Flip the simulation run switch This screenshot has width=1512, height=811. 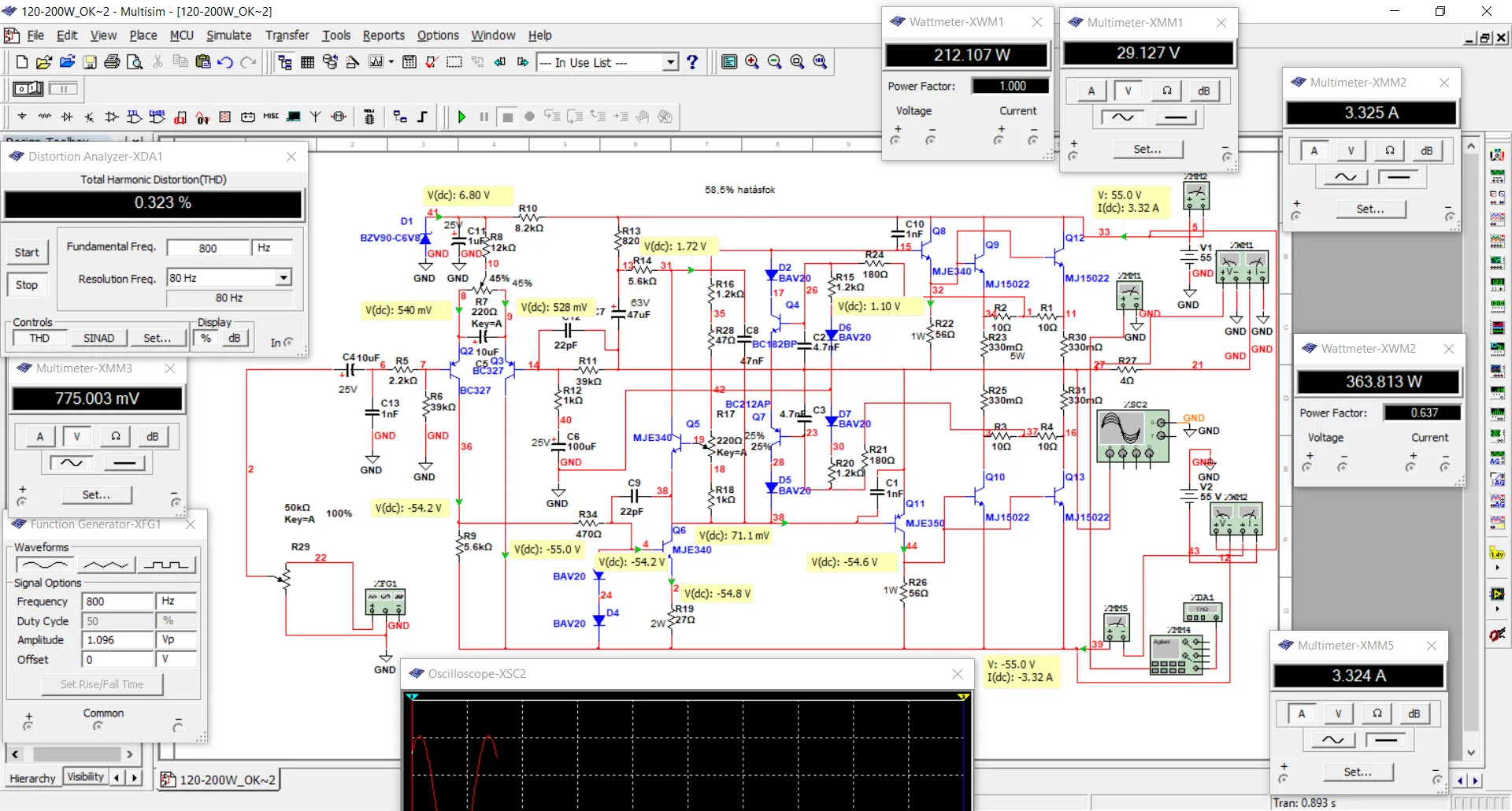pos(28,89)
